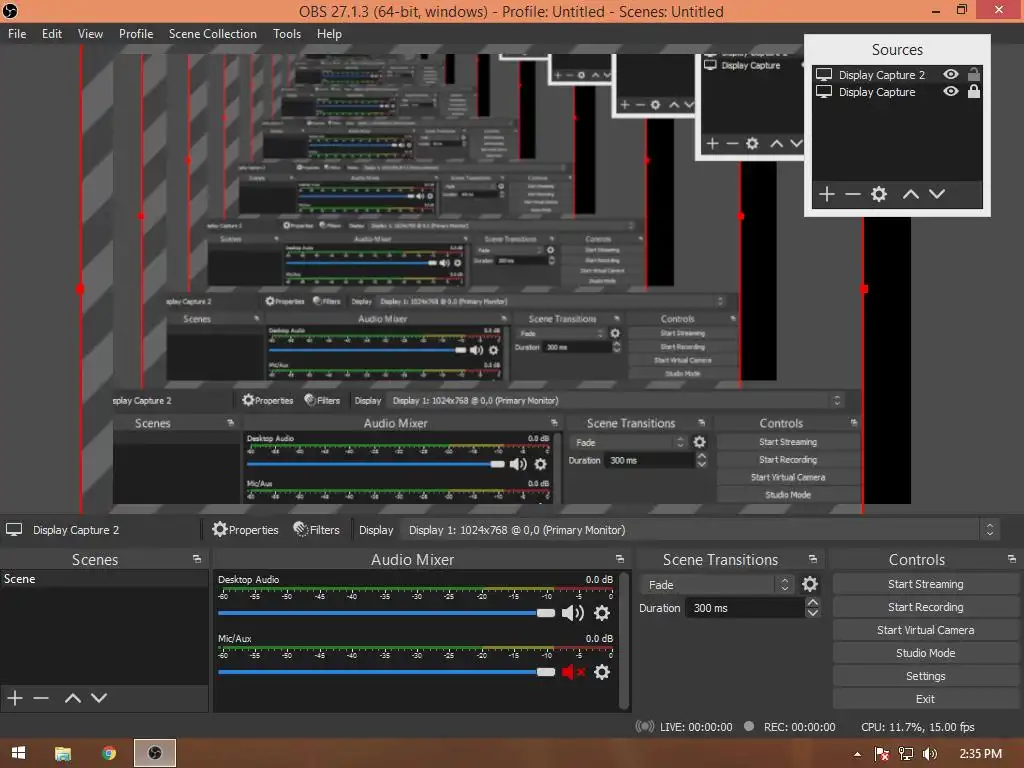This screenshot has width=1024, height=768.
Task: Open File Explorer from taskbar
Action: [63, 753]
